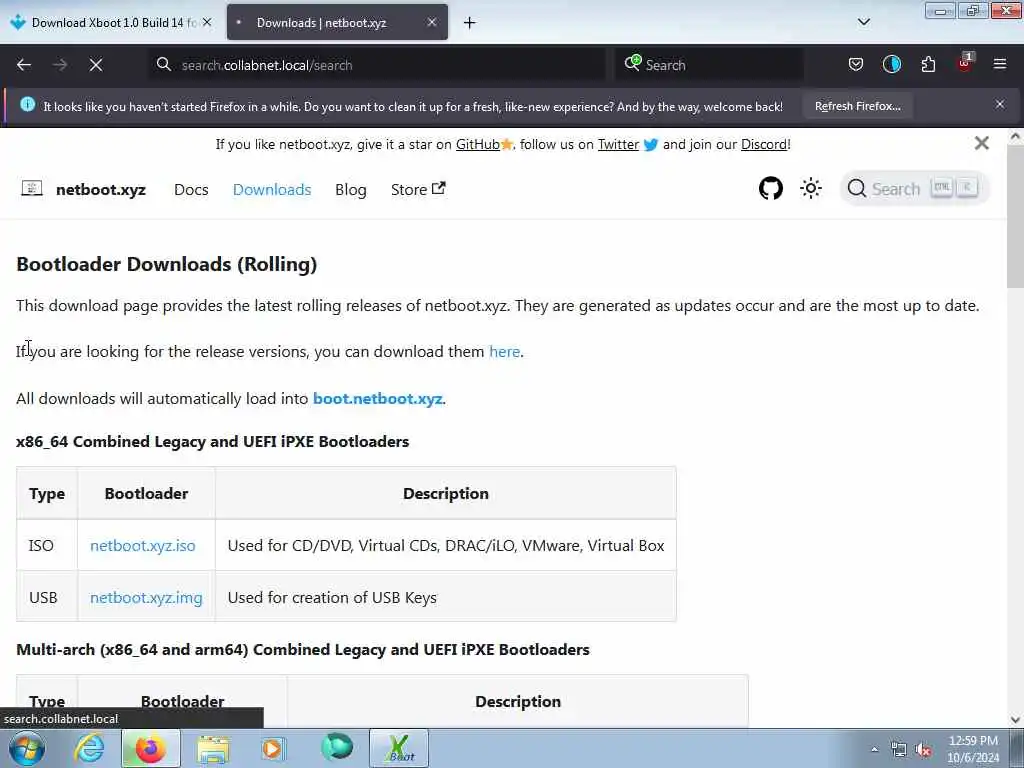Dismiss the Firefox refresh notification bar

[x=1000, y=104]
